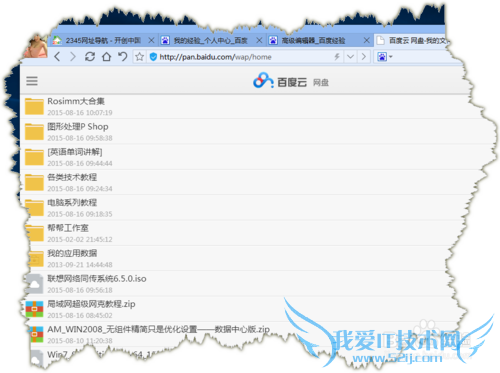Click zip archive icon of 局域网超级网克教程
This screenshot has height=373, width=500.
pos(34,309)
